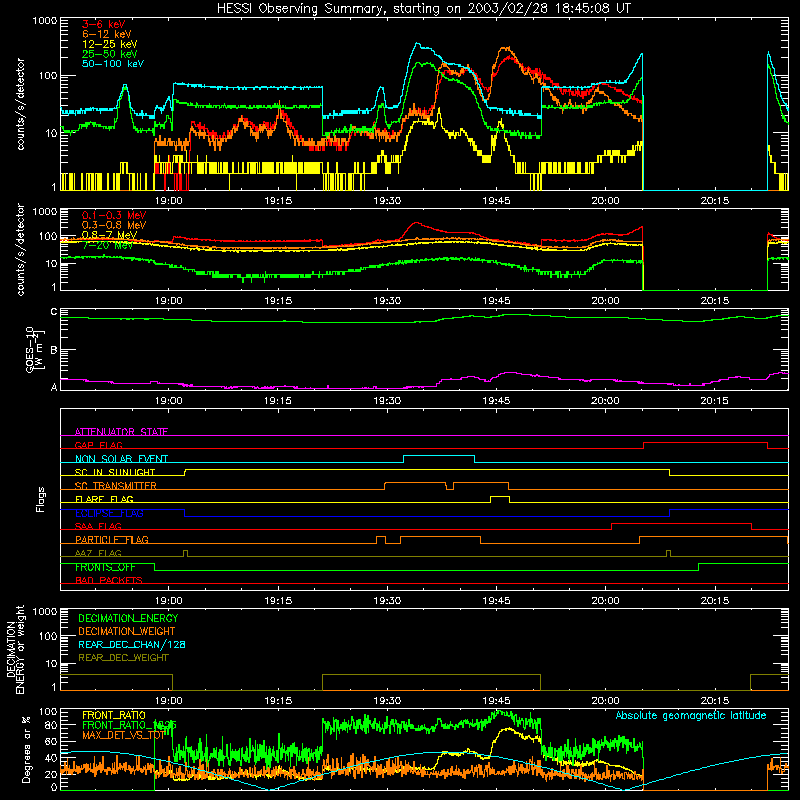The image size is (800, 800).
Task: Click the 7-20 MeV legend label
Action: coord(107,245)
